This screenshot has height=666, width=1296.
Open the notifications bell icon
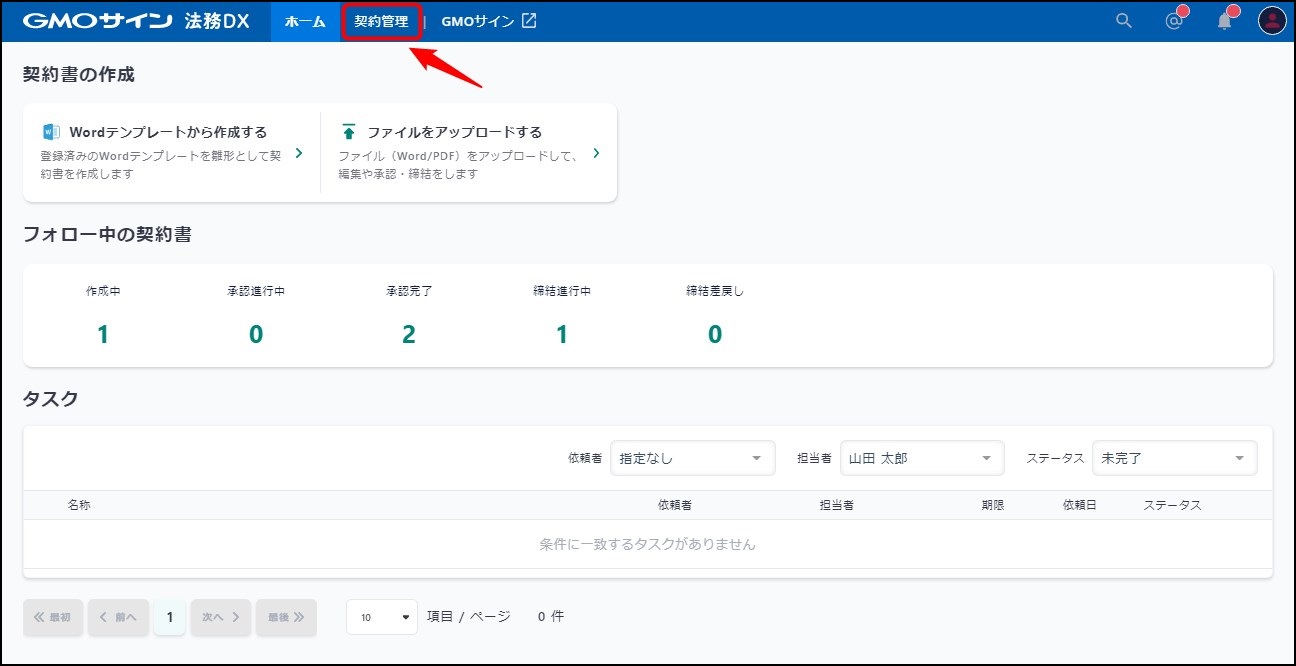tap(1224, 21)
